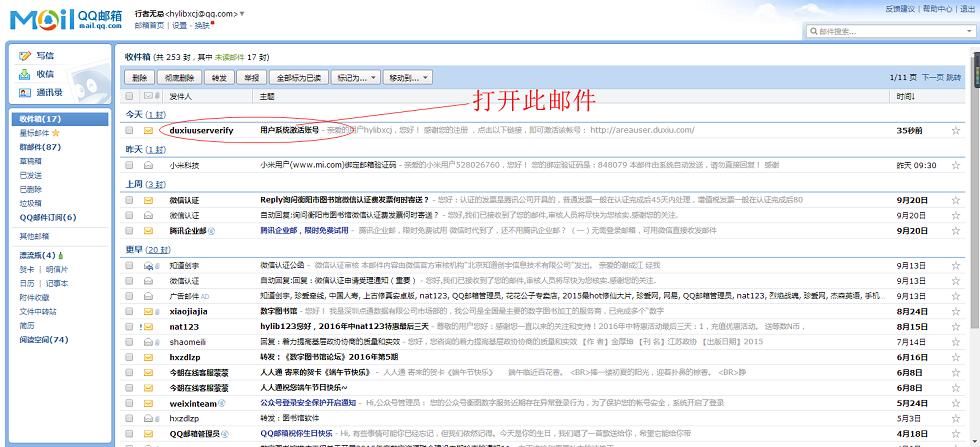Click the 彻底删除 button
The height and width of the screenshot is (447, 980).
tap(179, 78)
